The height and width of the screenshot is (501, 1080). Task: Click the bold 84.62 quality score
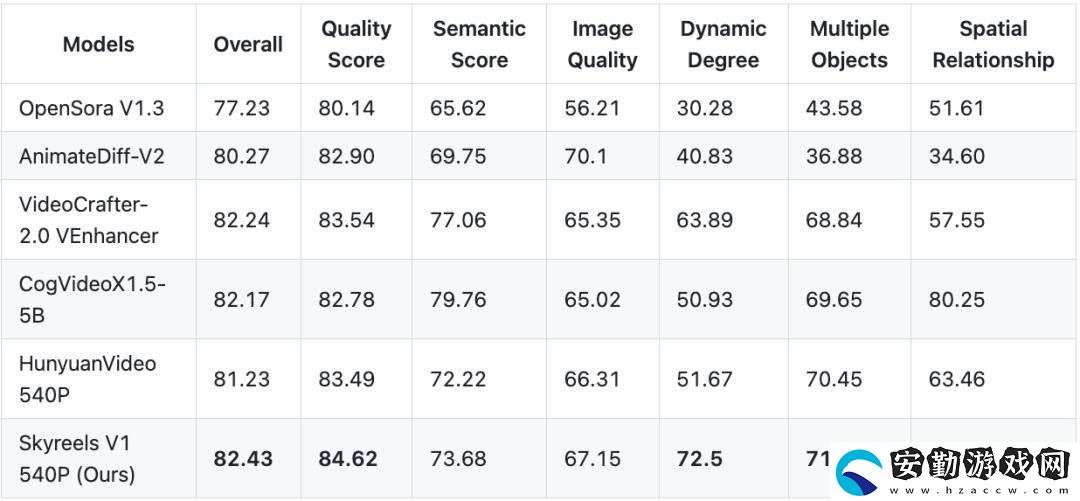tap(348, 459)
